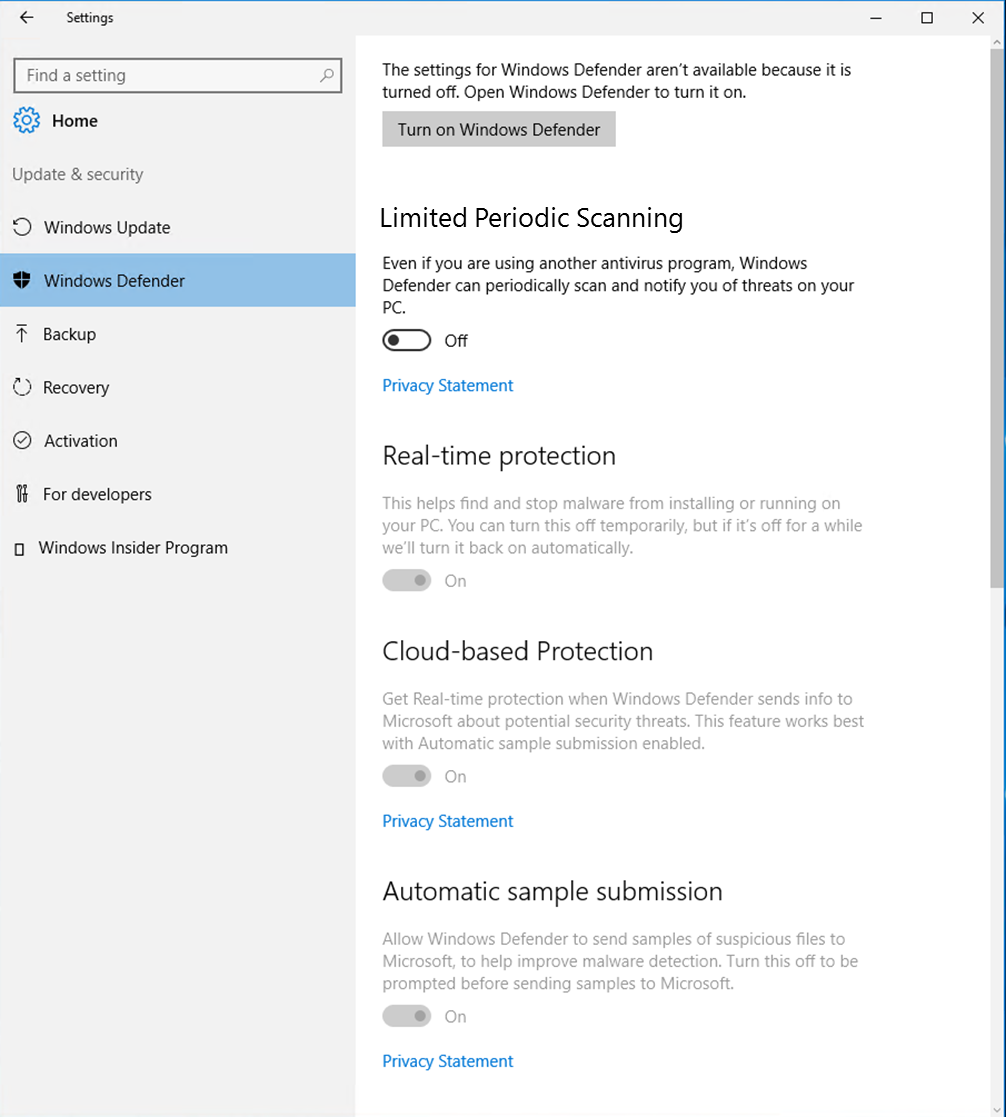
Task: Open Privacy Statement under Cloud-based Protection
Action: 447,821
